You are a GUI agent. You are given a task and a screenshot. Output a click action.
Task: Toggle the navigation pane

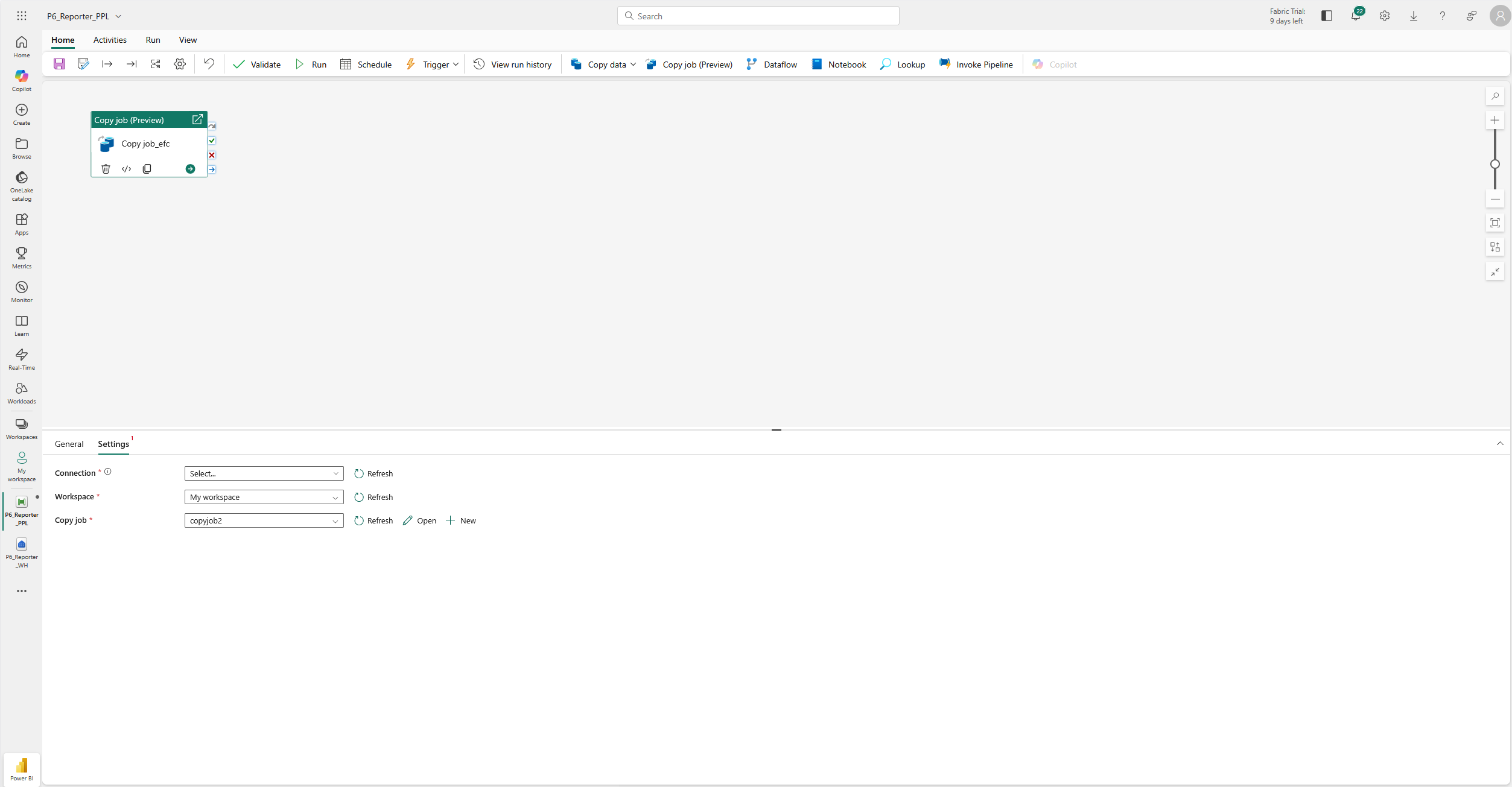1327,16
